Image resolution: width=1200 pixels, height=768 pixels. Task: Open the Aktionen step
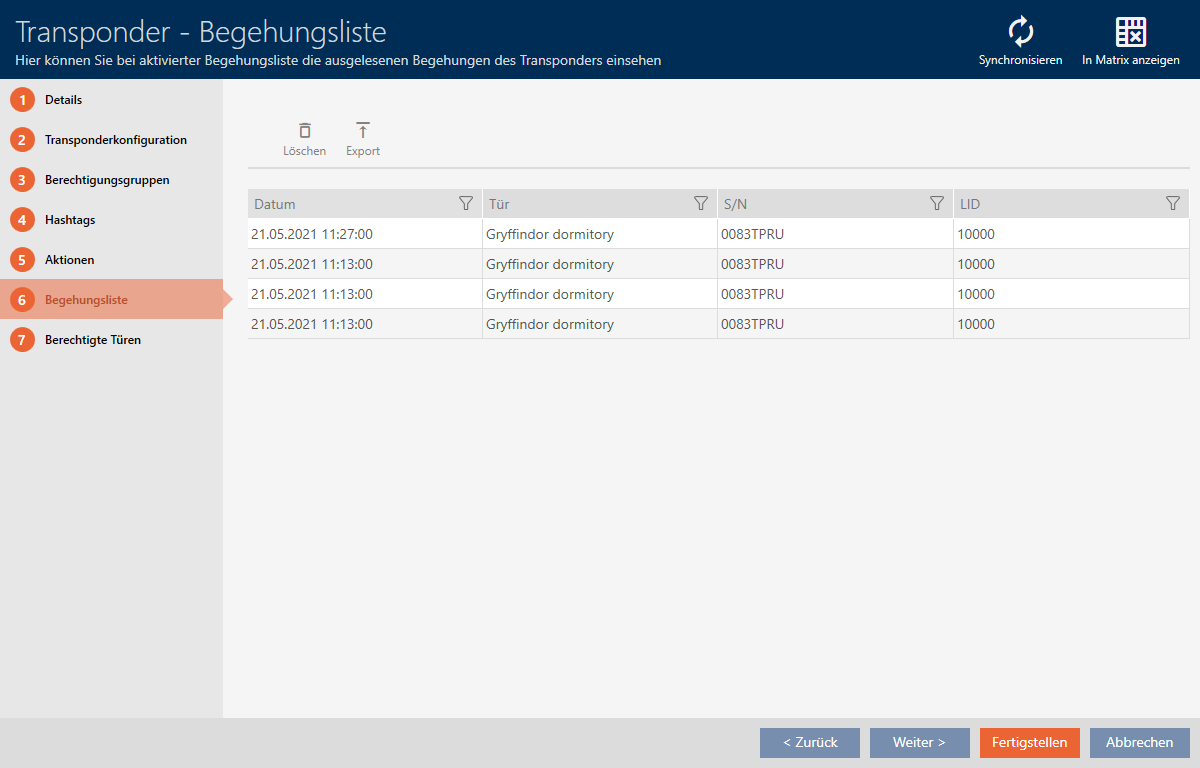[69, 260]
